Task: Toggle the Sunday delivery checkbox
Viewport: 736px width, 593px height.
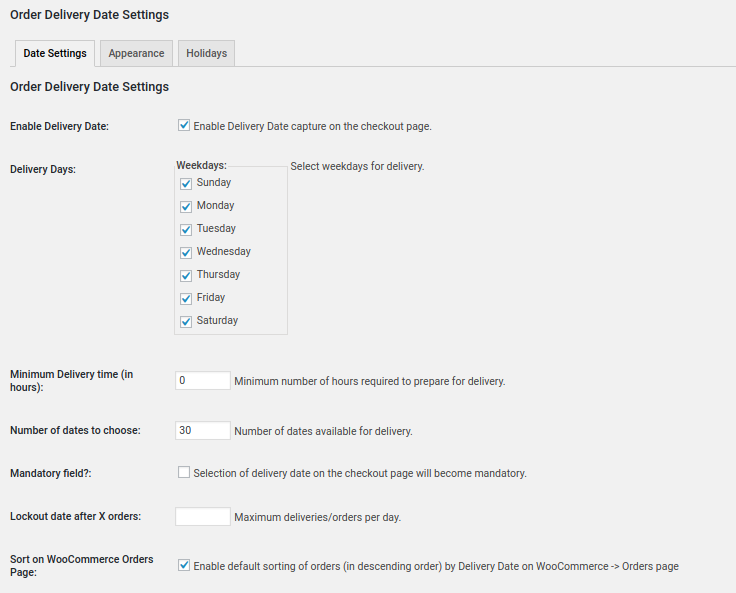Action: pyautogui.click(x=186, y=184)
